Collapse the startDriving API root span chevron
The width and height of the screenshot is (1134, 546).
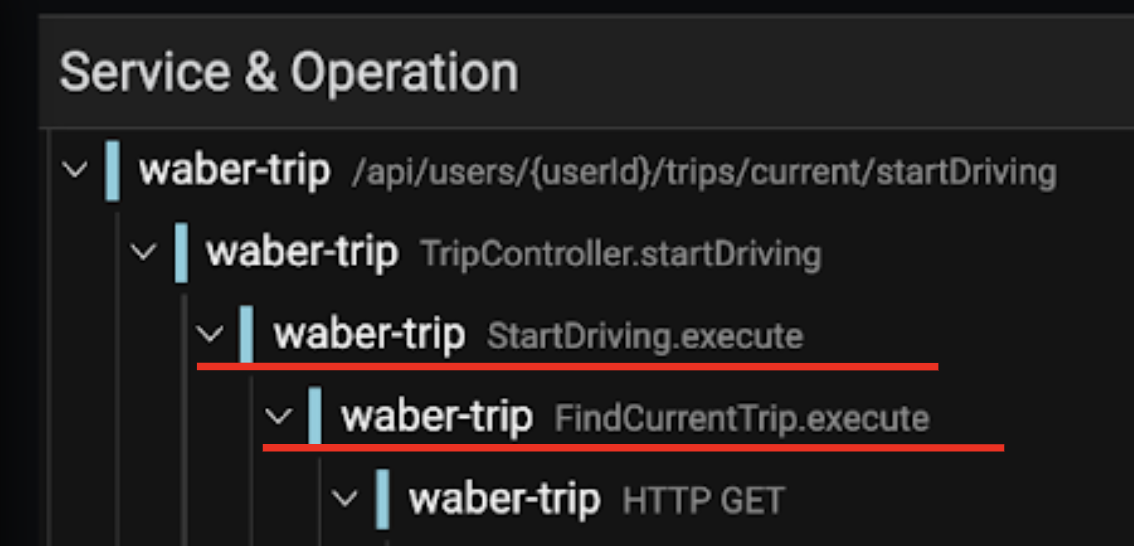(74, 171)
